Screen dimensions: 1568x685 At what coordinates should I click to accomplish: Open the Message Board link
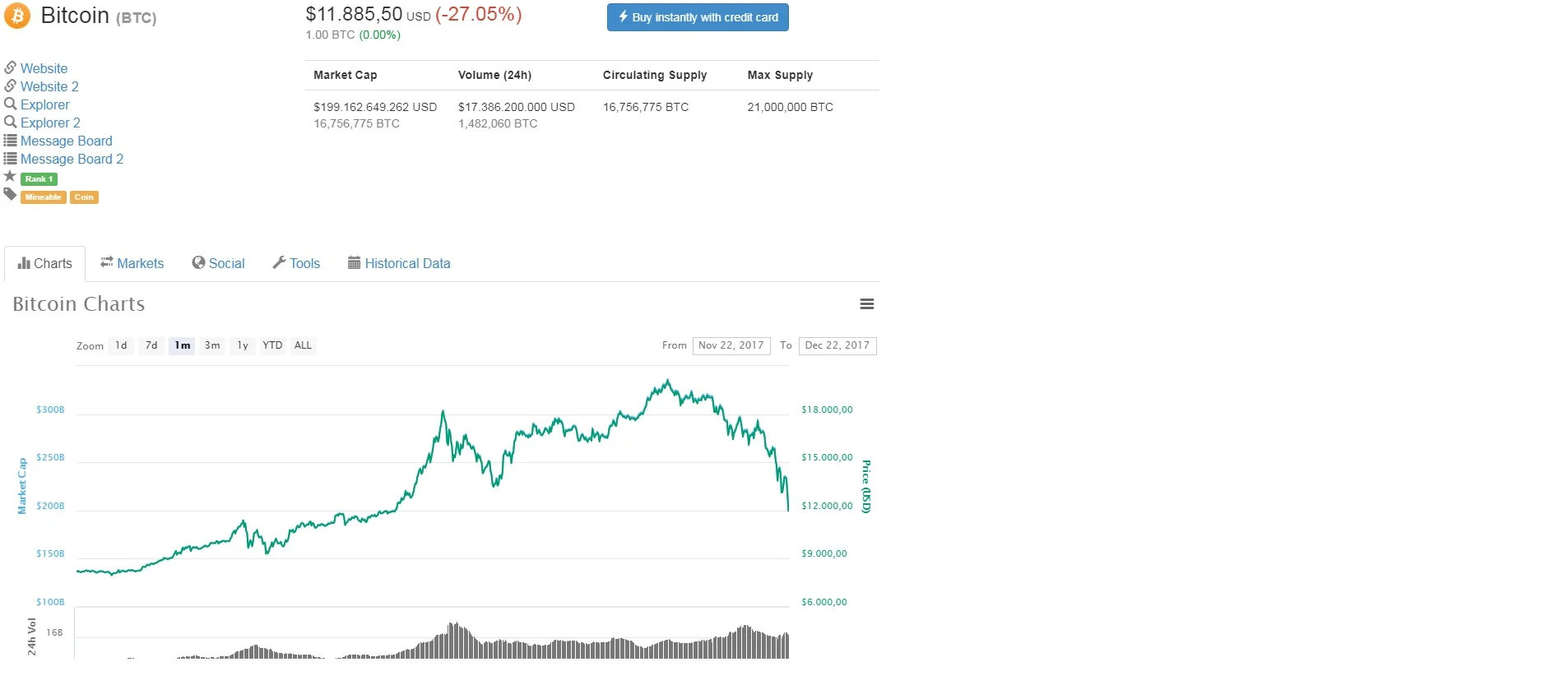(x=67, y=141)
